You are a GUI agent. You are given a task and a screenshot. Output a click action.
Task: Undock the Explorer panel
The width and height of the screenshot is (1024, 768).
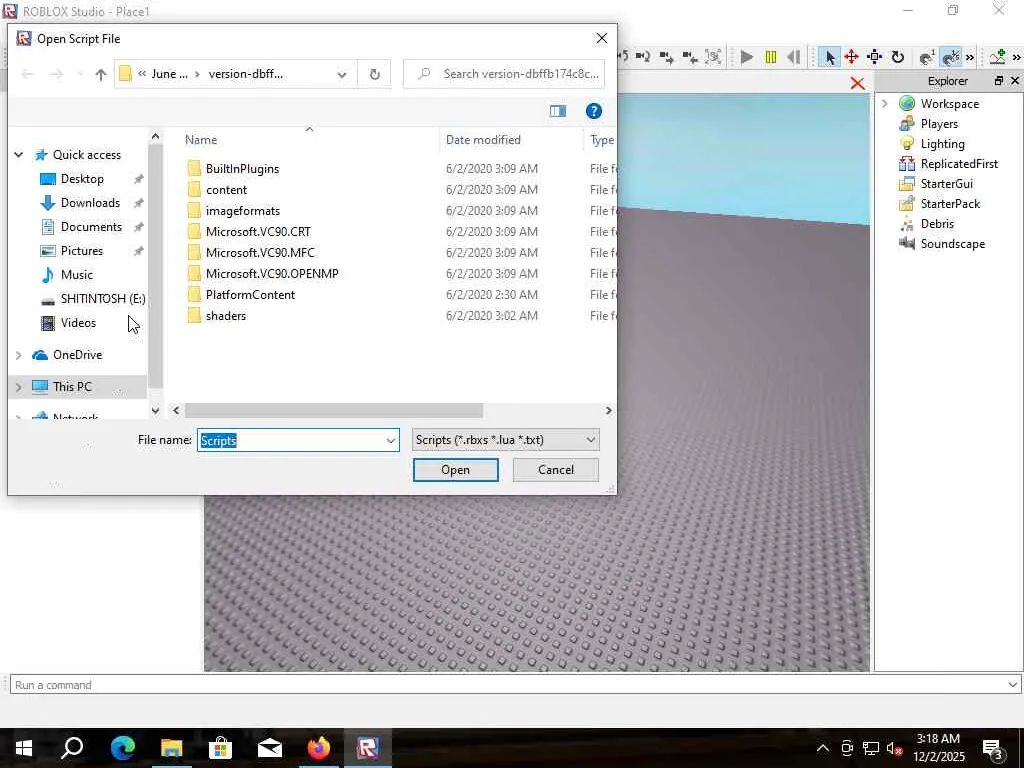point(999,80)
